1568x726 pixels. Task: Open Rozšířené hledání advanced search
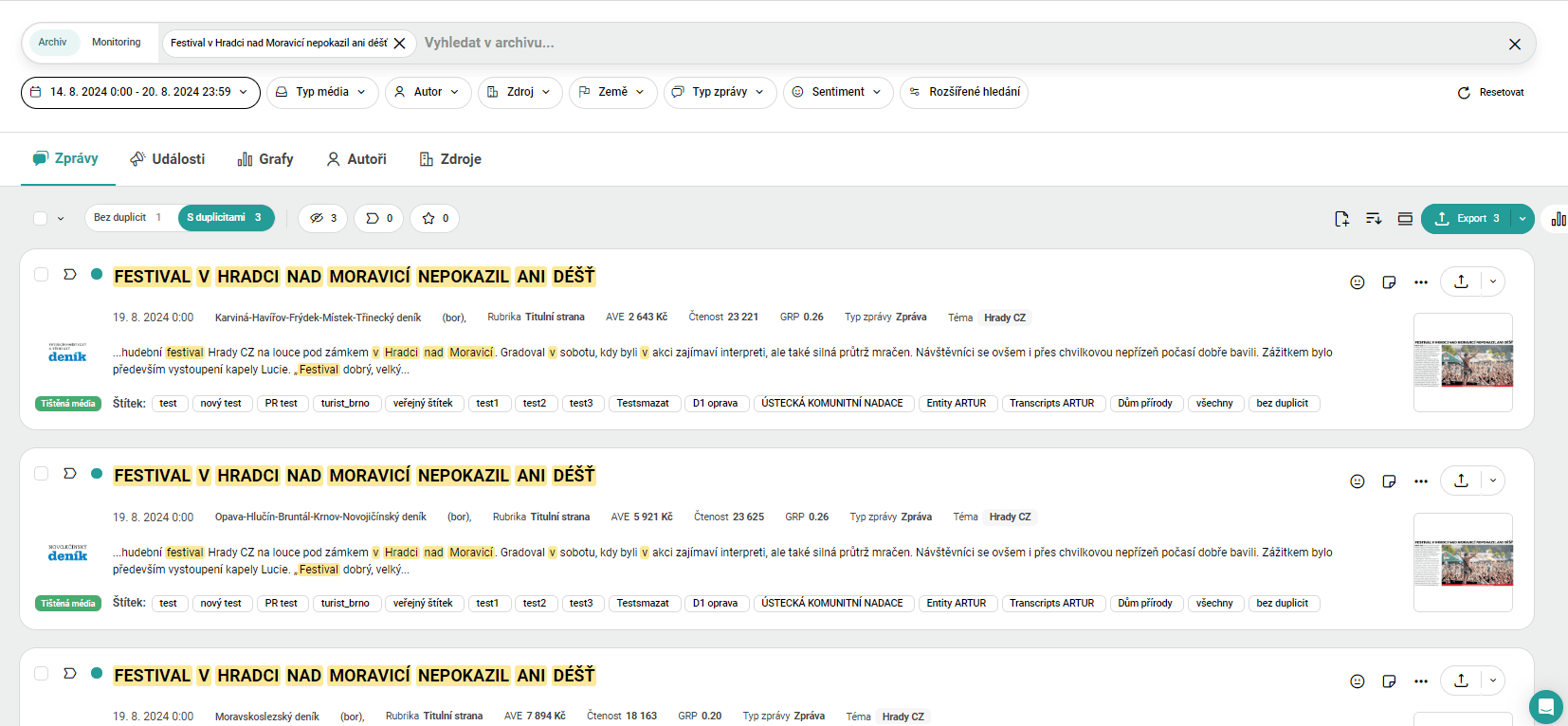pyautogui.click(x=964, y=93)
